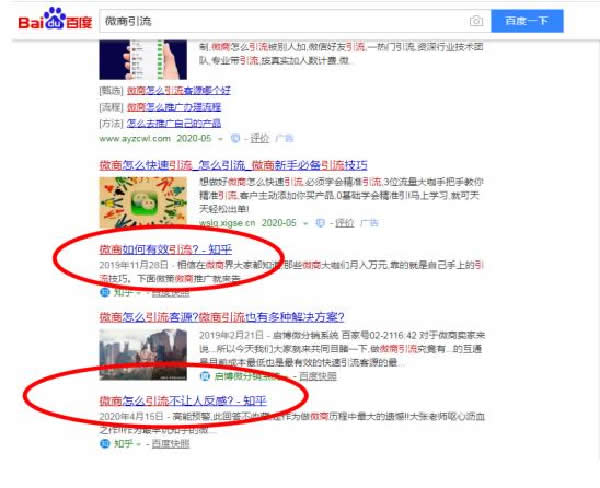This screenshot has width=600, height=488.
Task: Expand dropdown arrow beside wsiq.xigse.cn 2020-05
Action: 311,222
